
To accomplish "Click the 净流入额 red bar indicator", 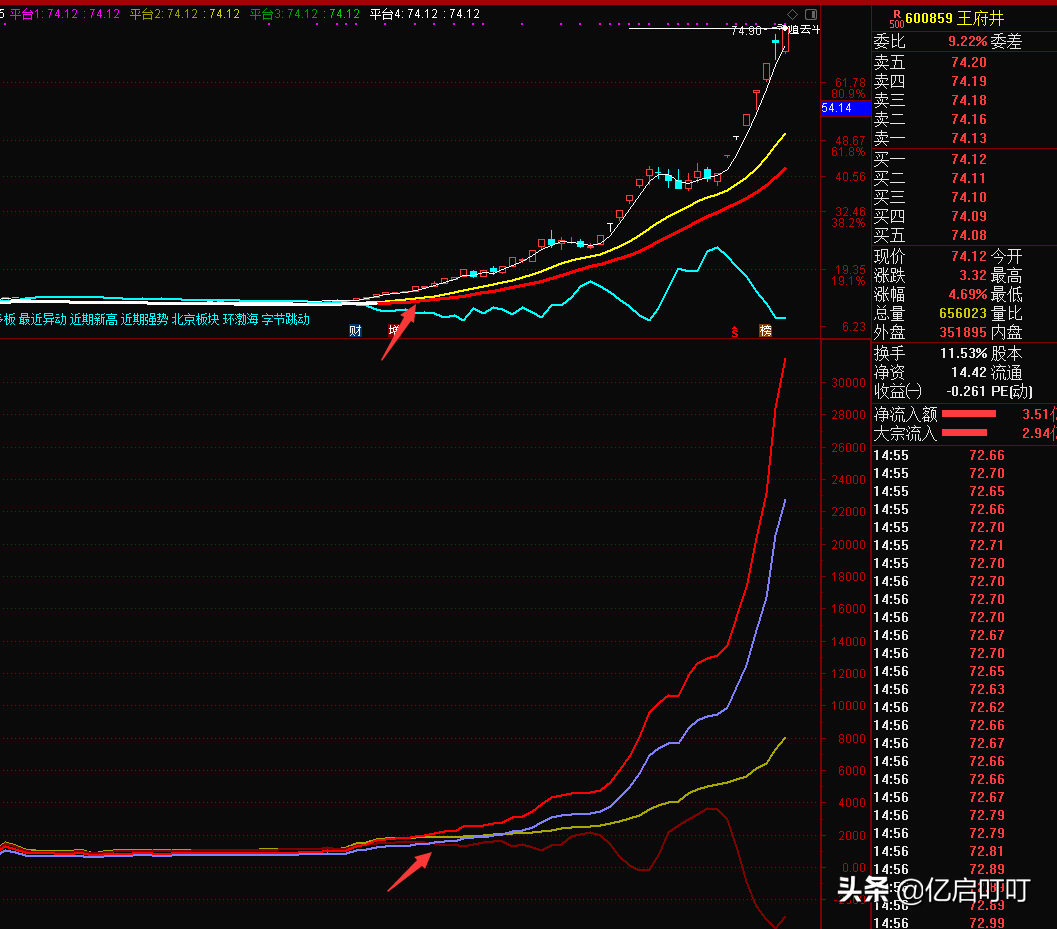I will pos(969,413).
